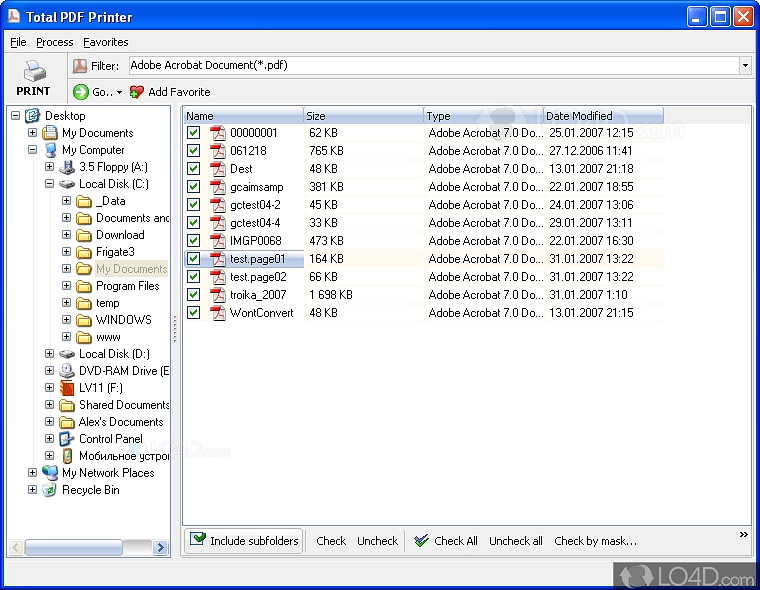Click the PDF icon for file 061218

218,151
